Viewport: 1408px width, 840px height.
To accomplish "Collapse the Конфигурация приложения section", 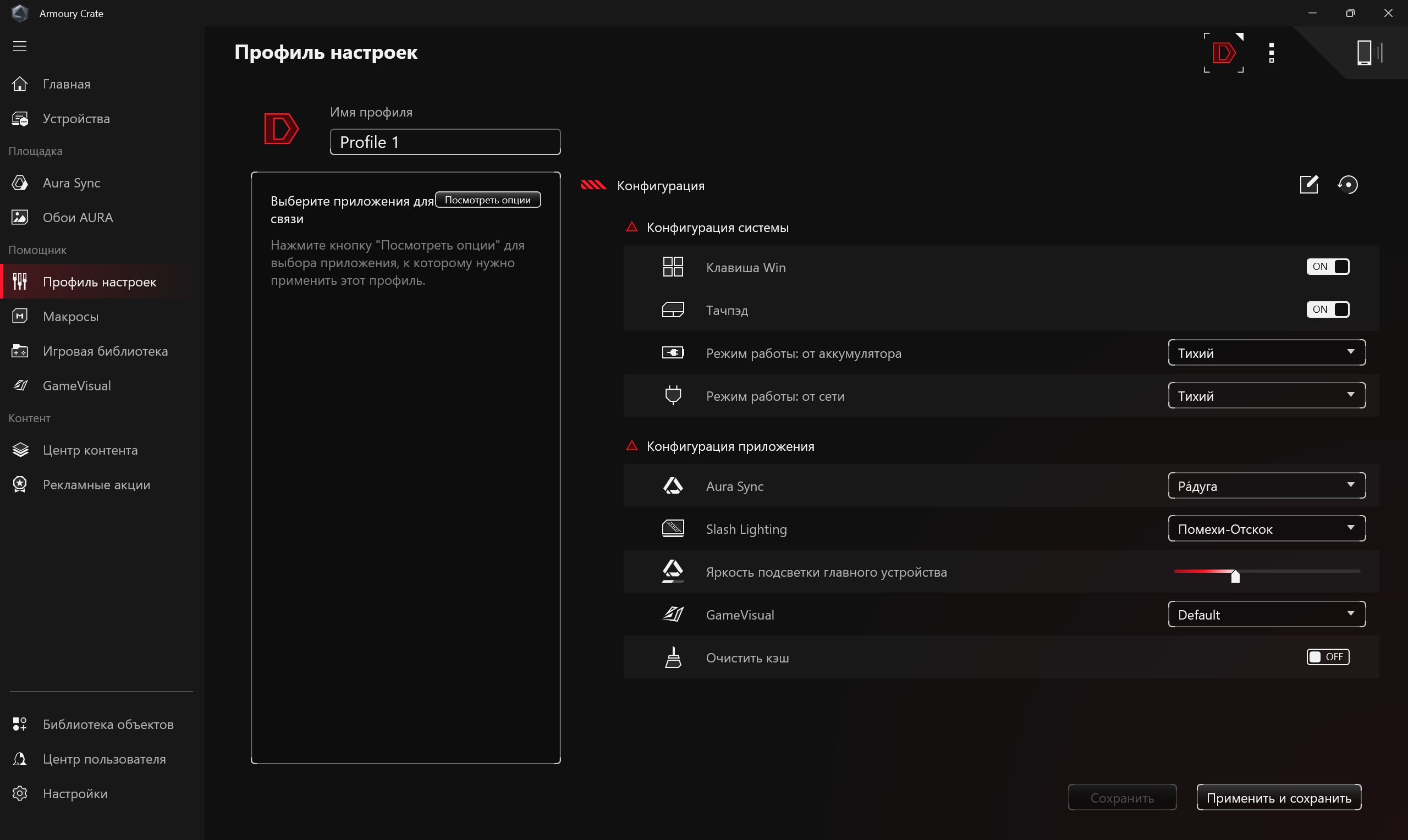I will pos(632,446).
